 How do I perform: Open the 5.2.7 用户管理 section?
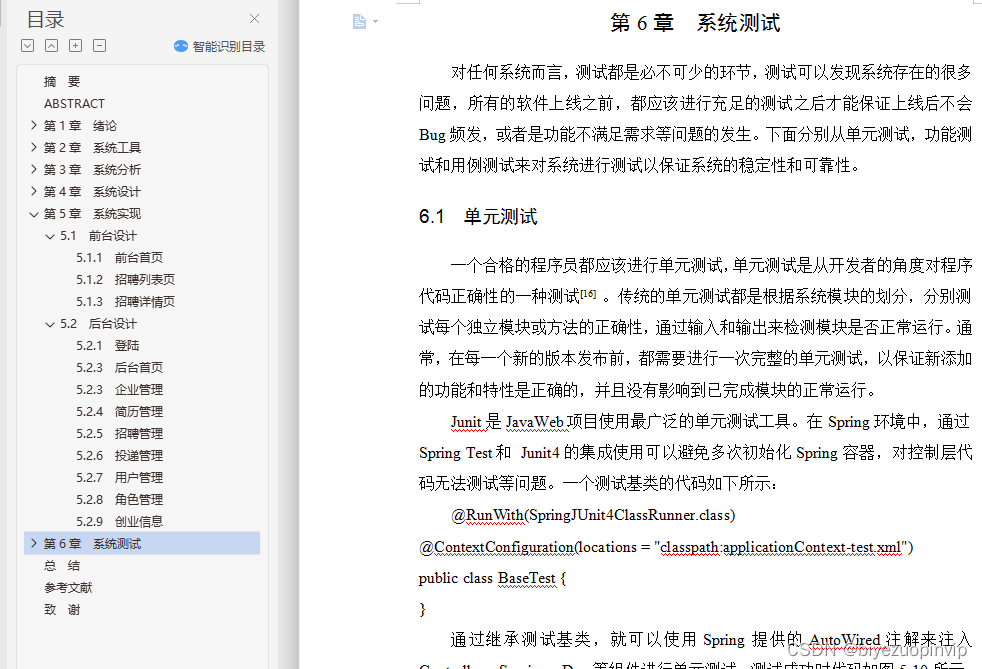pos(120,477)
